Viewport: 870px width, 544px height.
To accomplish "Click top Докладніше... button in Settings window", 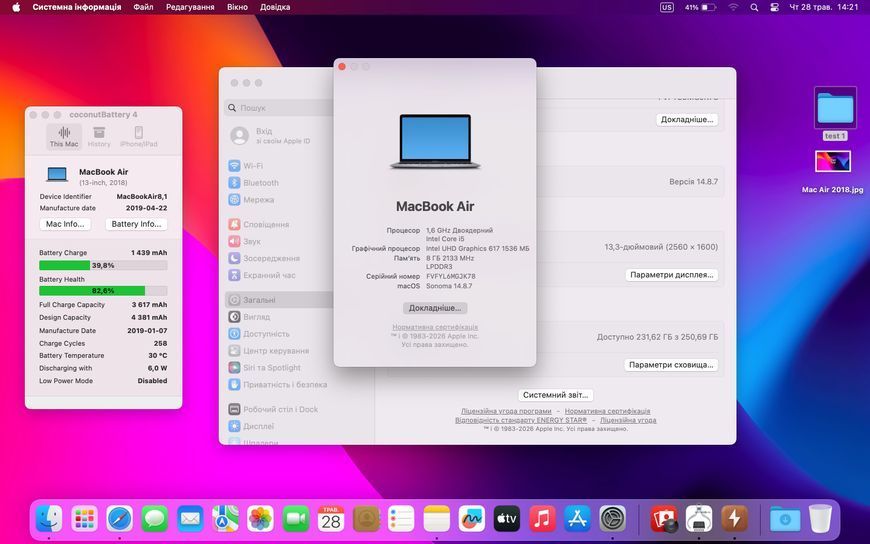I will point(687,119).
